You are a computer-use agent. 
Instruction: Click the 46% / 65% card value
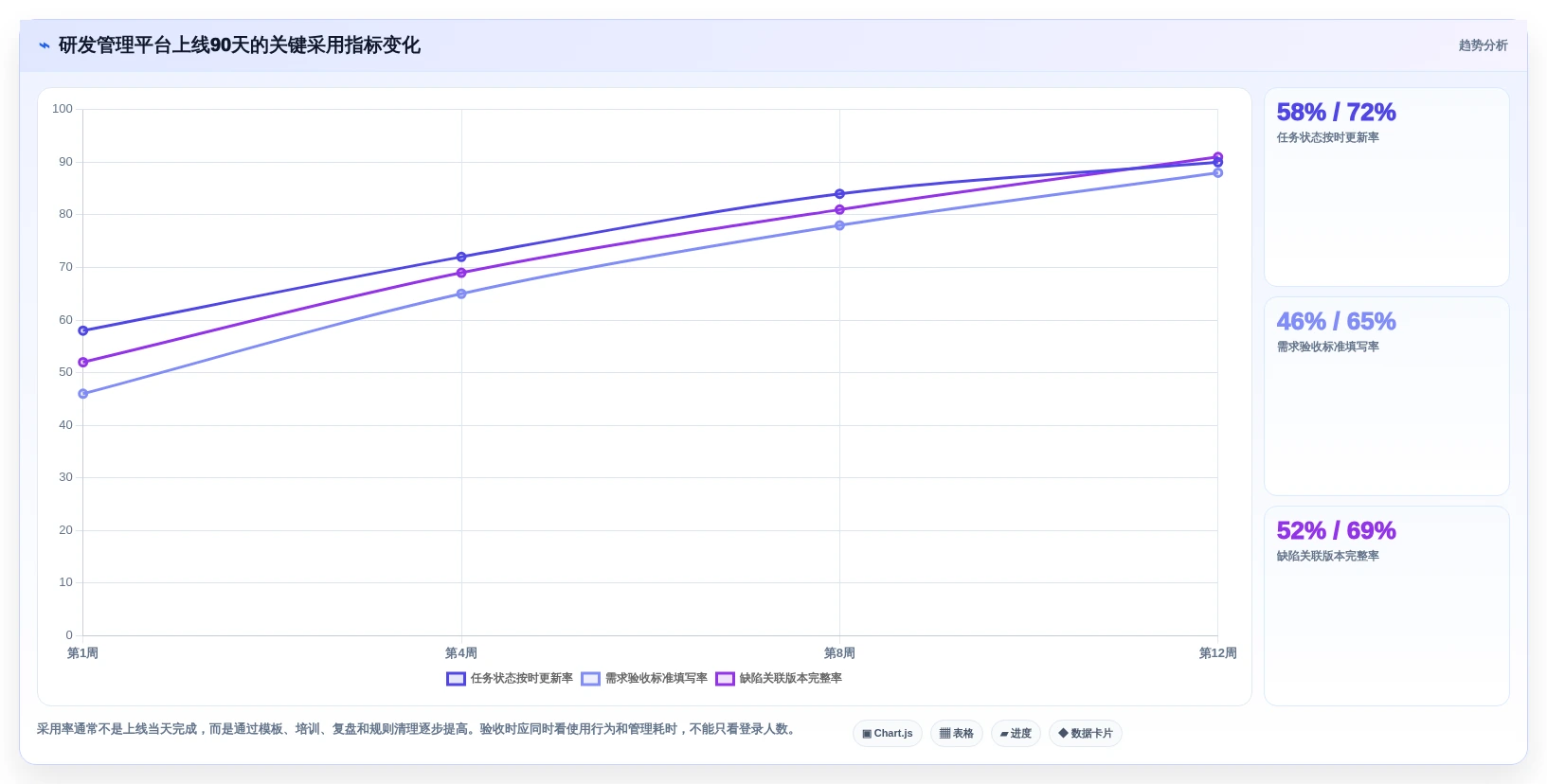coord(1336,321)
